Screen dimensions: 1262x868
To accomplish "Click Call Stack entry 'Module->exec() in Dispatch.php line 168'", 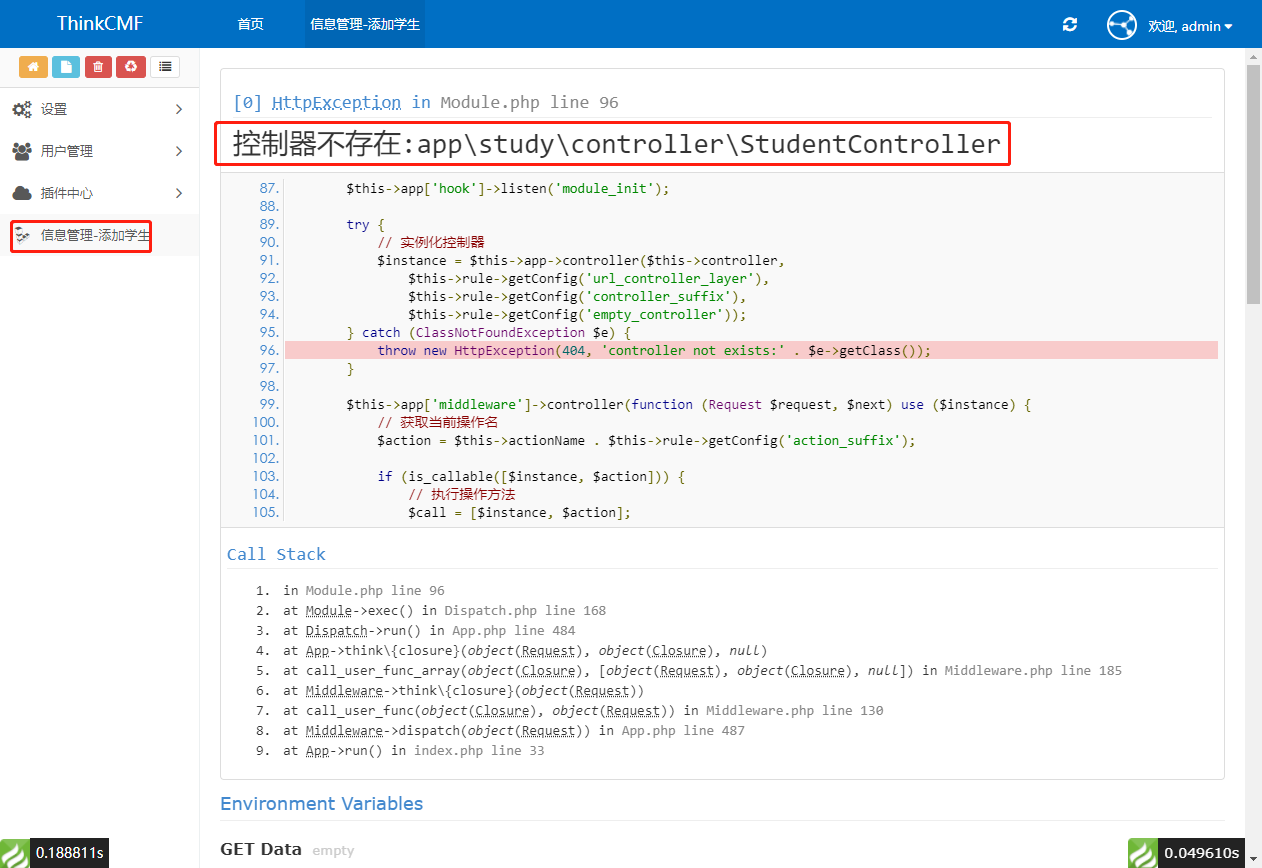I will 444,610.
